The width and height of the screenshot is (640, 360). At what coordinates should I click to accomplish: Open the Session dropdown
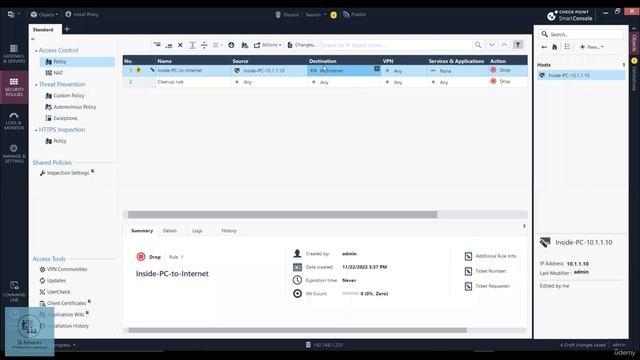click(316, 14)
